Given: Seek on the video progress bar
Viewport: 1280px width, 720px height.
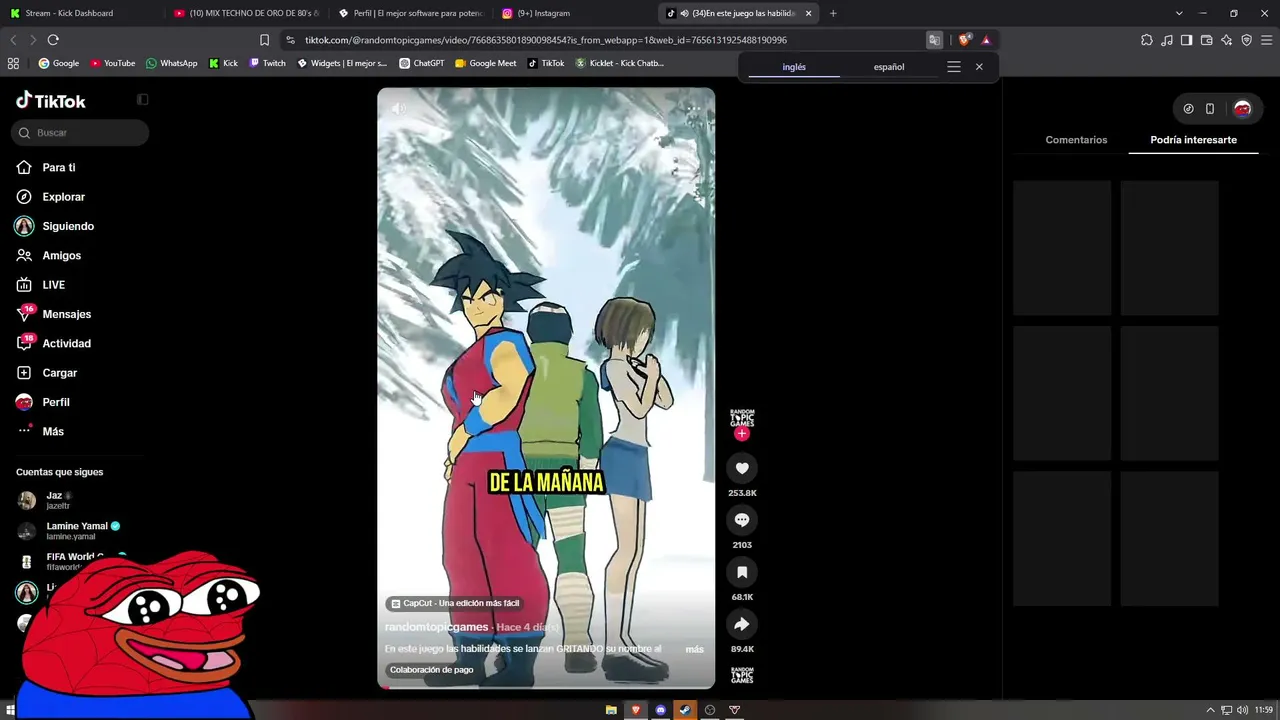Looking at the screenshot, I should coord(546,687).
